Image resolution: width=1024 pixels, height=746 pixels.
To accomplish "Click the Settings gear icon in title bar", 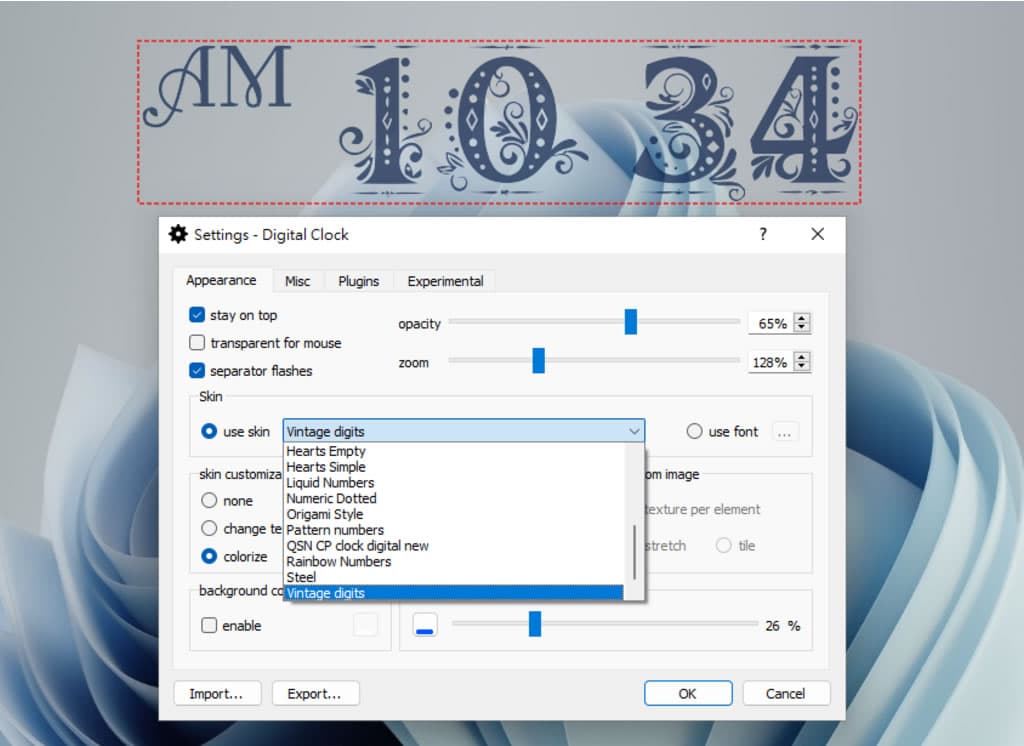I will coord(178,234).
